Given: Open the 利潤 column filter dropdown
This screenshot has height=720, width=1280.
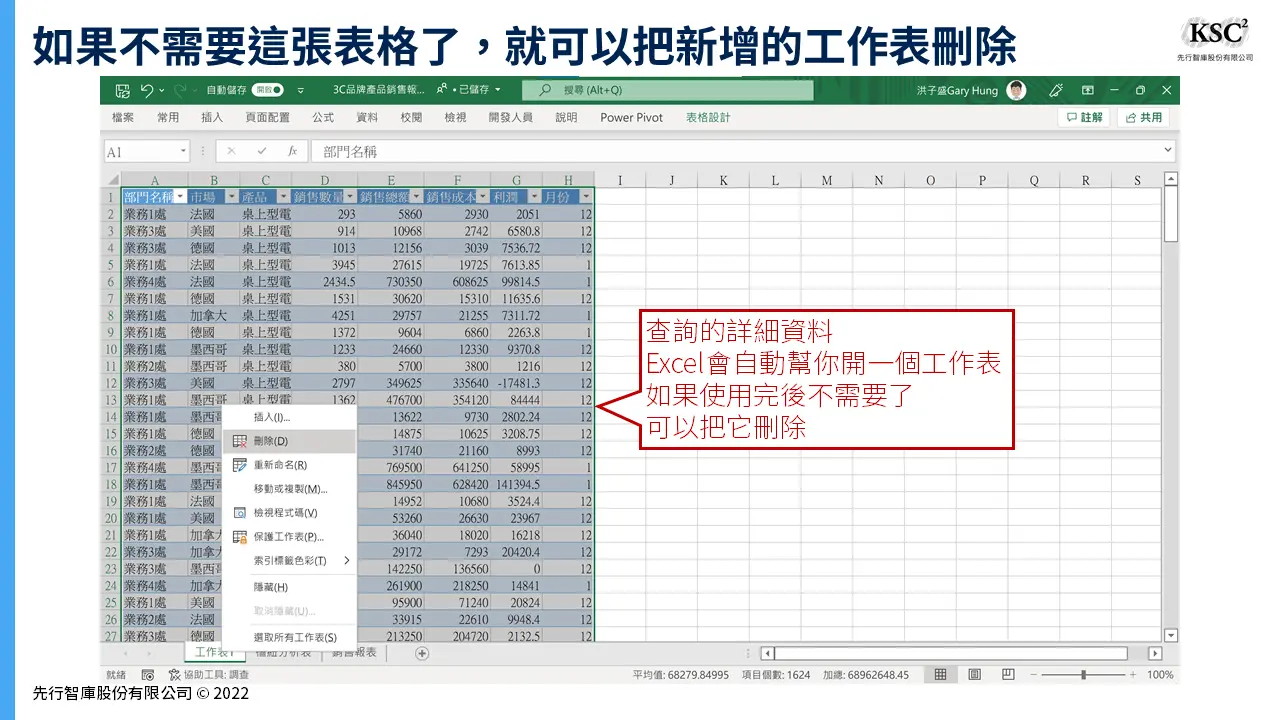Looking at the screenshot, I should [534, 197].
